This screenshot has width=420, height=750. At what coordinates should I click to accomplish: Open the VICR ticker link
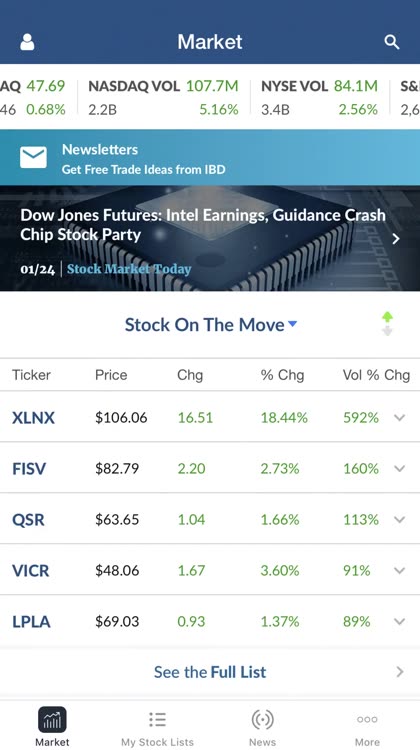click(31, 571)
